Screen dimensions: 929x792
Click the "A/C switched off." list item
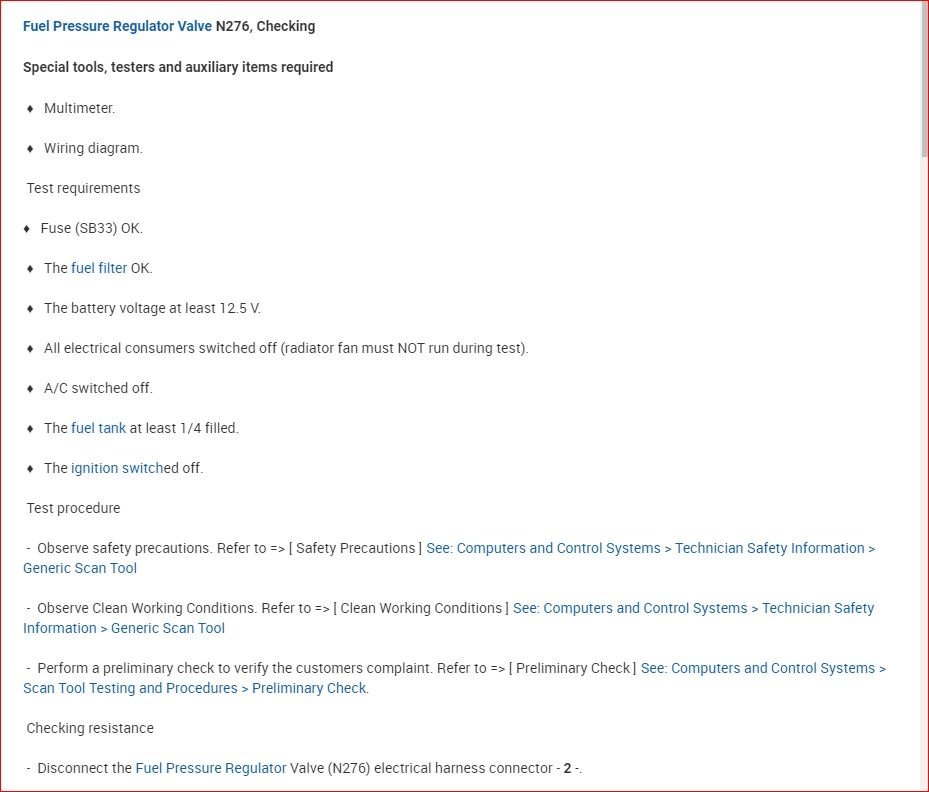coord(98,388)
